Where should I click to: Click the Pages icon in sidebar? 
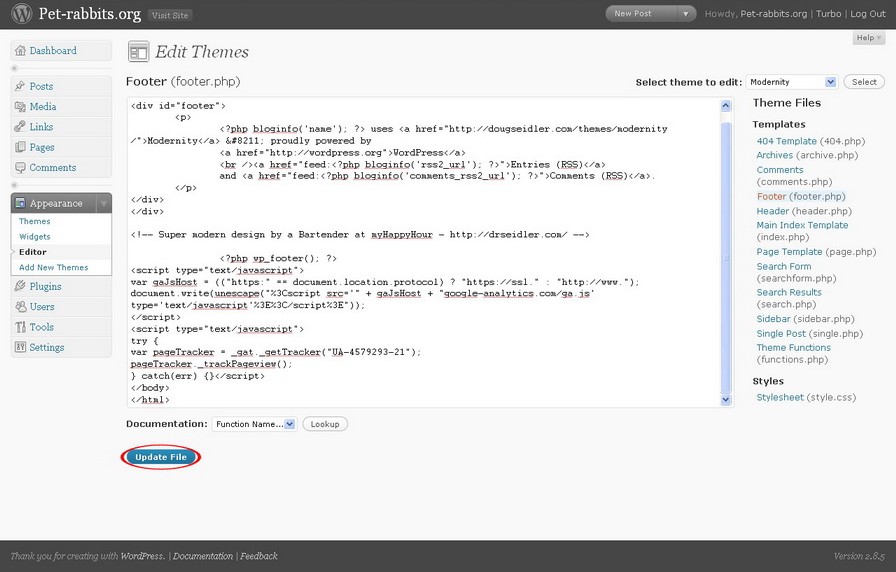pyautogui.click(x=20, y=147)
